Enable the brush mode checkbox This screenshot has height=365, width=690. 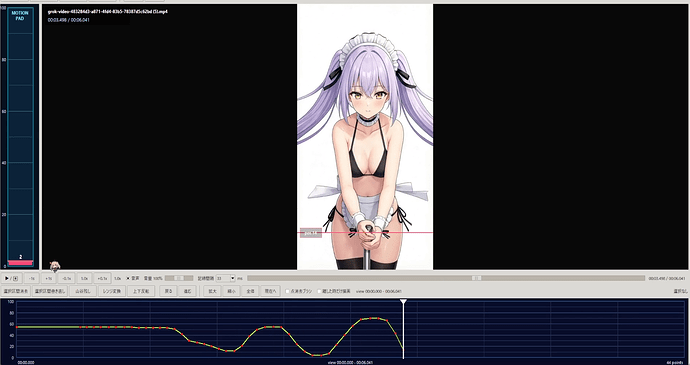click(x=287, y=291)
